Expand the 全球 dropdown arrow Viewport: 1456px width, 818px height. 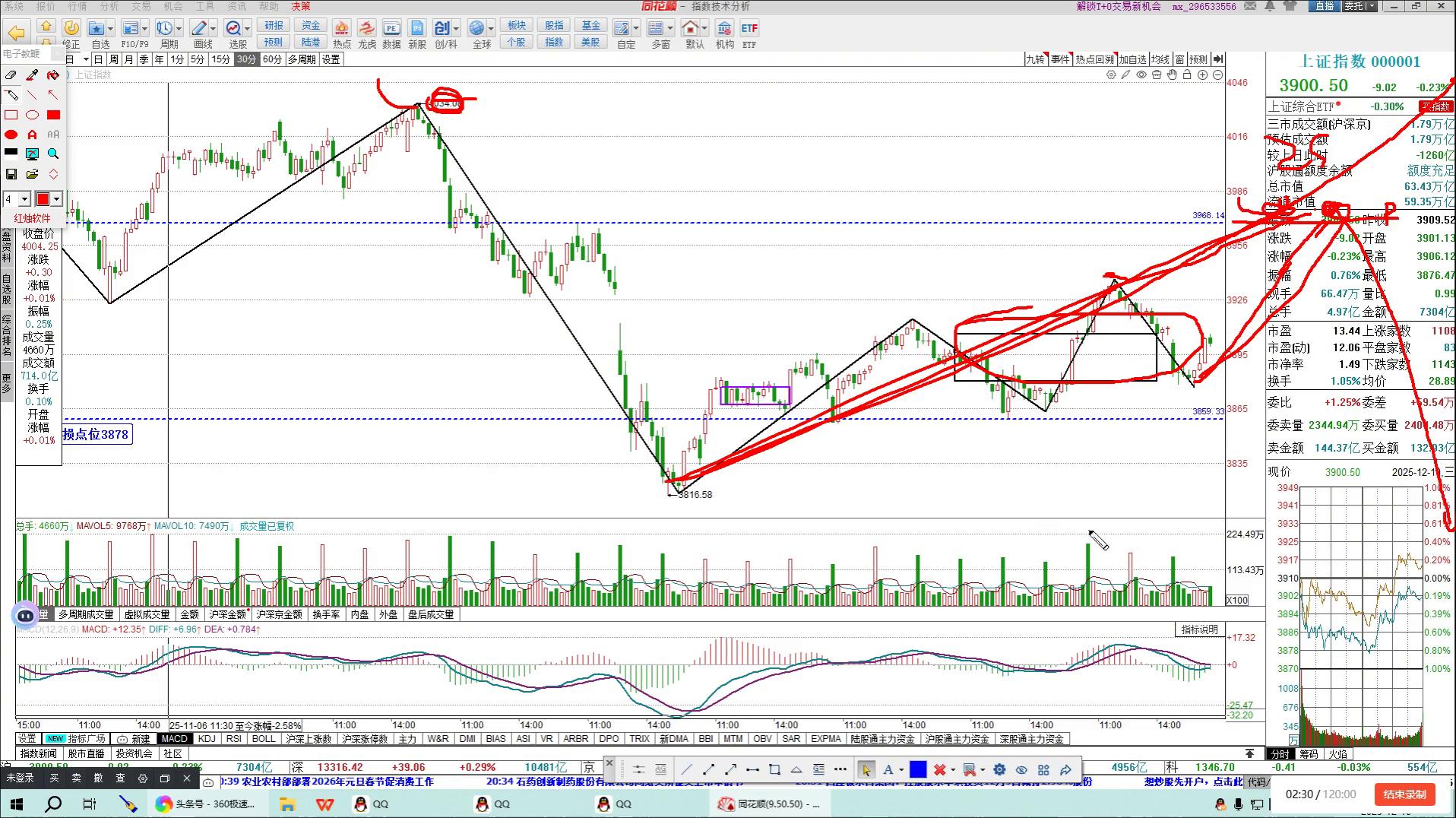point(491,29)
